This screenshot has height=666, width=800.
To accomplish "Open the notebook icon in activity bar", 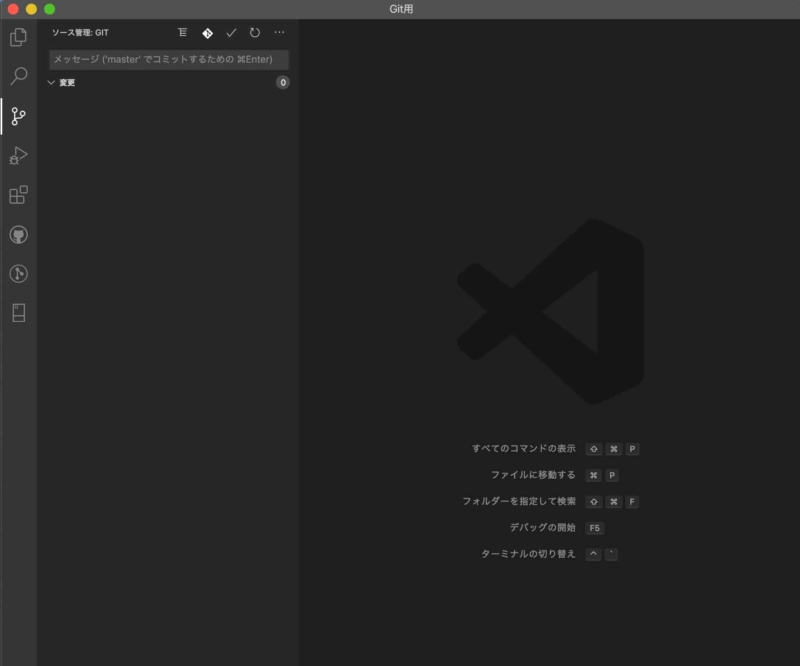I will [x=18, y=313].
